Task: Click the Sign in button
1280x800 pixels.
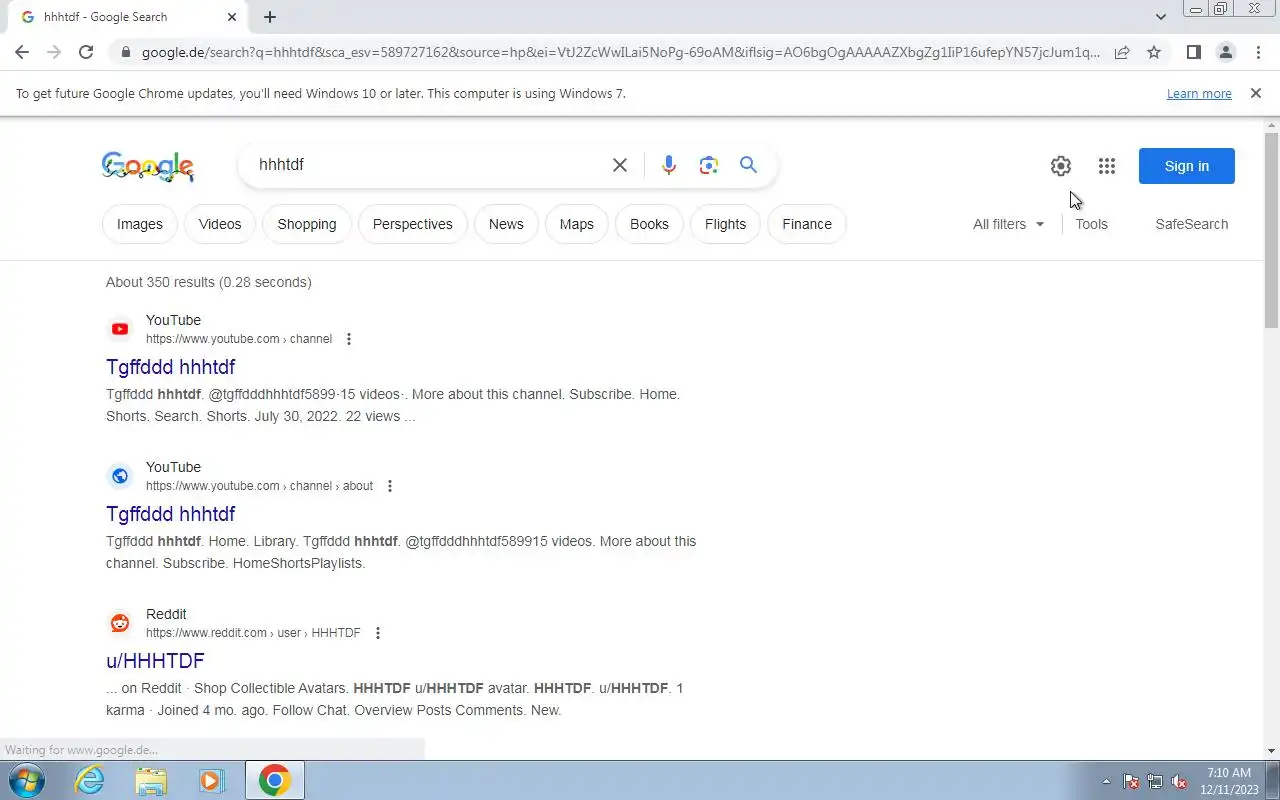Action: point(1187,166)
